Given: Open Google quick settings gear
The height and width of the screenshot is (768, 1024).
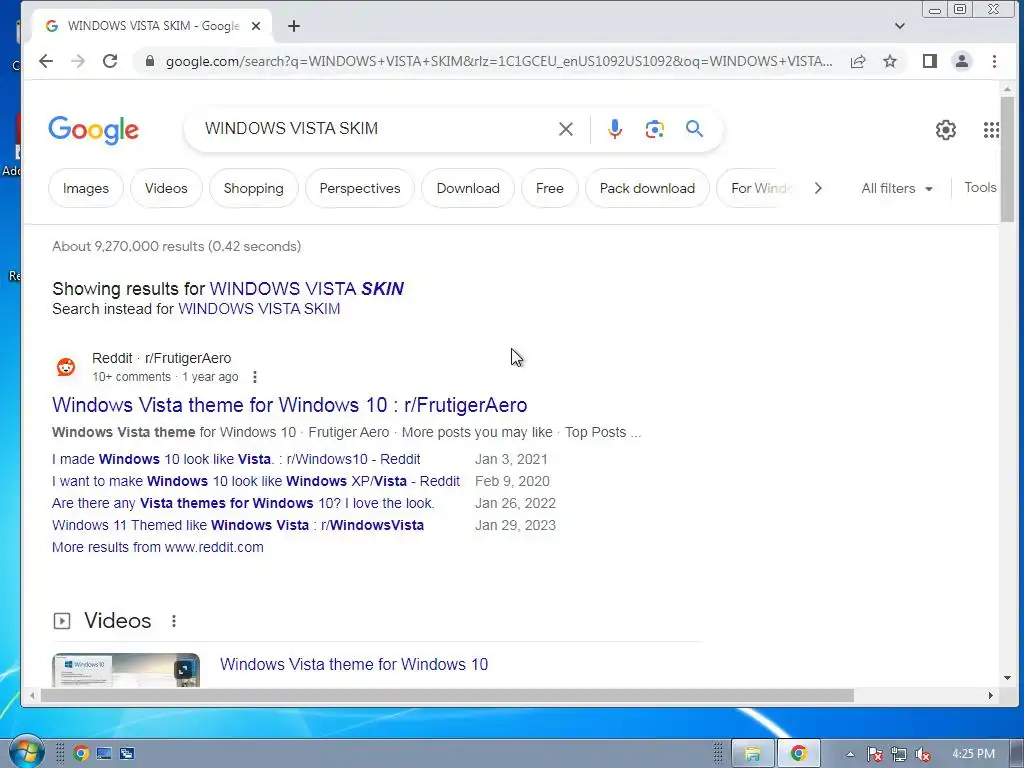Looking at the screenshot, I should 945,130.
